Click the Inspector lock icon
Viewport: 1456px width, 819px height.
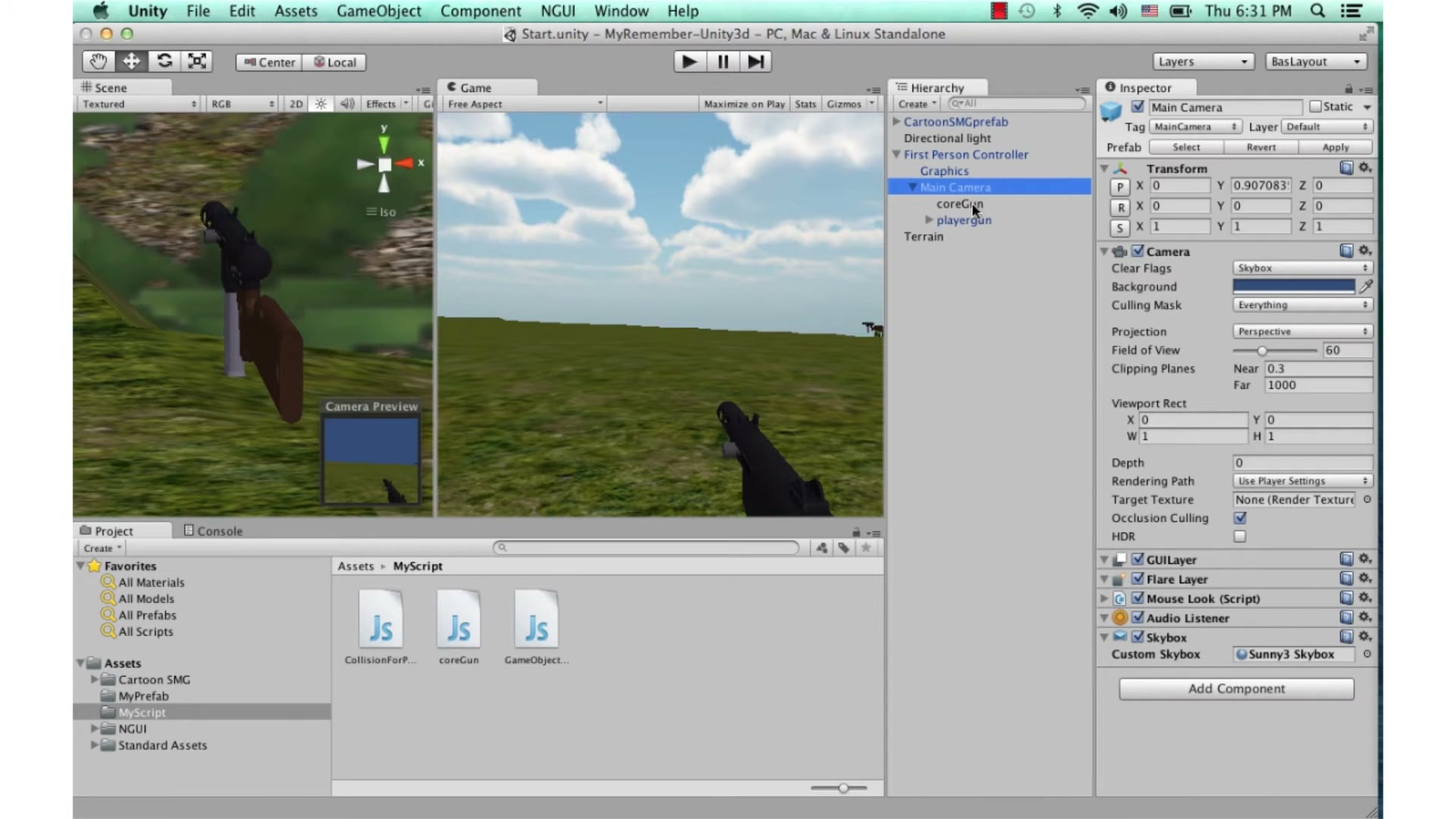coord(1348,89)
